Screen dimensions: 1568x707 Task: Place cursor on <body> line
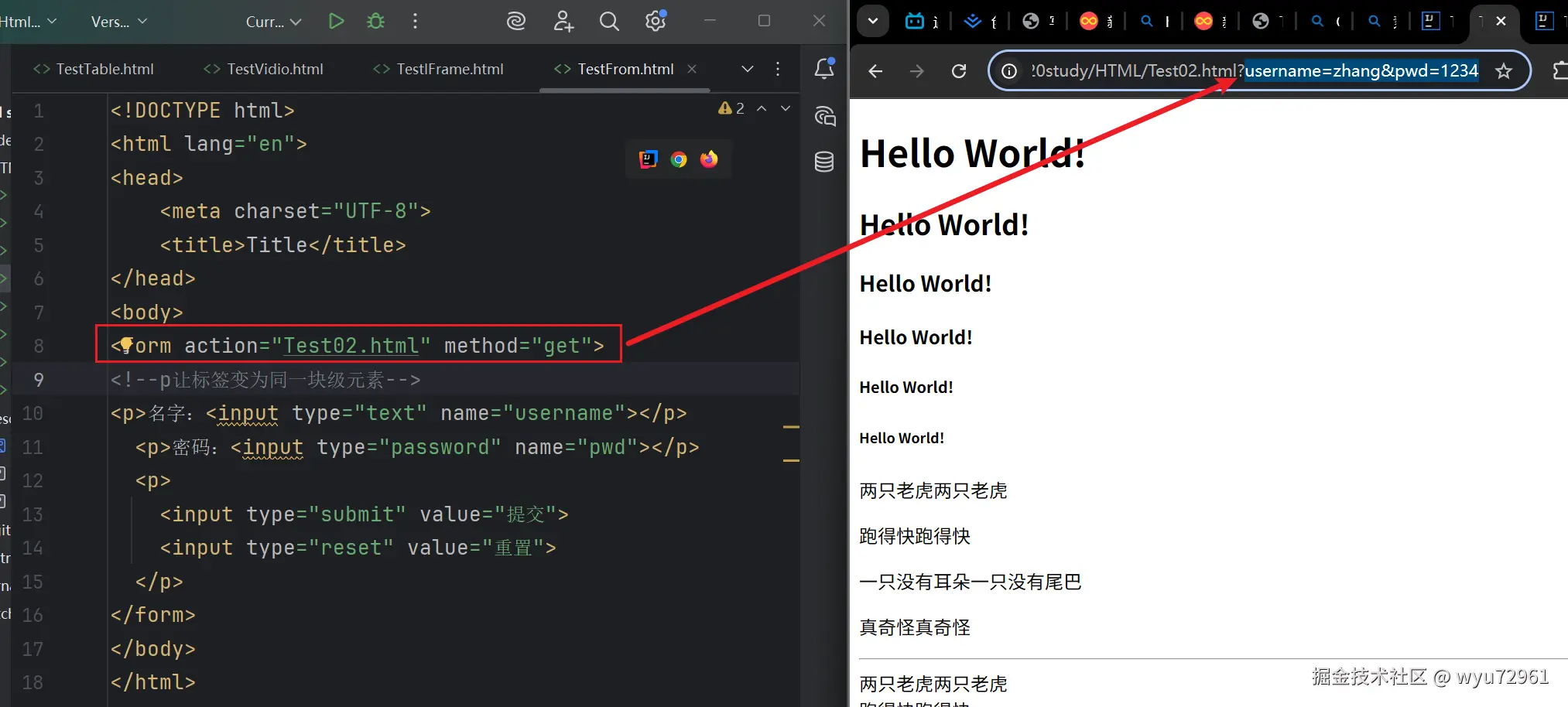coord(147,313)
